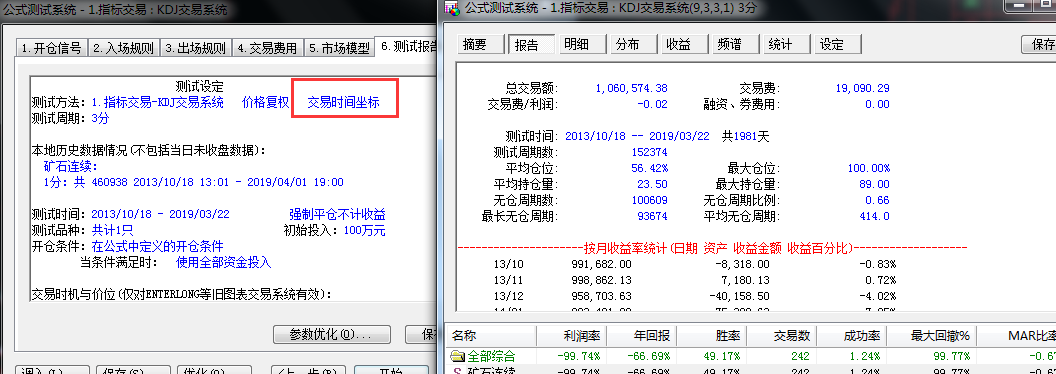Click the 在公式中定义的开仓条件 link
This screenshot has width=1056, height=374.
pos(157,247)
